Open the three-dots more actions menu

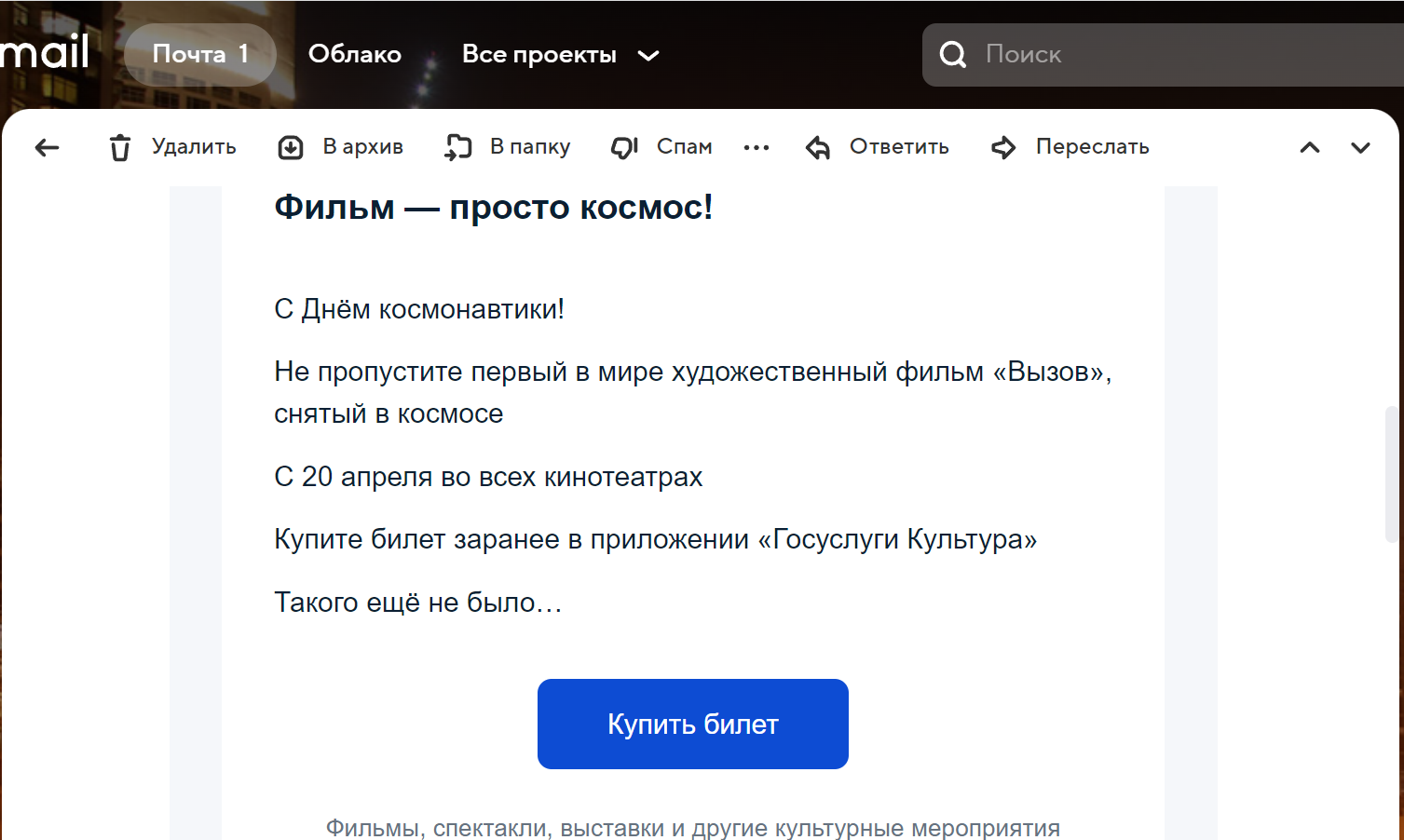point(757,147)
